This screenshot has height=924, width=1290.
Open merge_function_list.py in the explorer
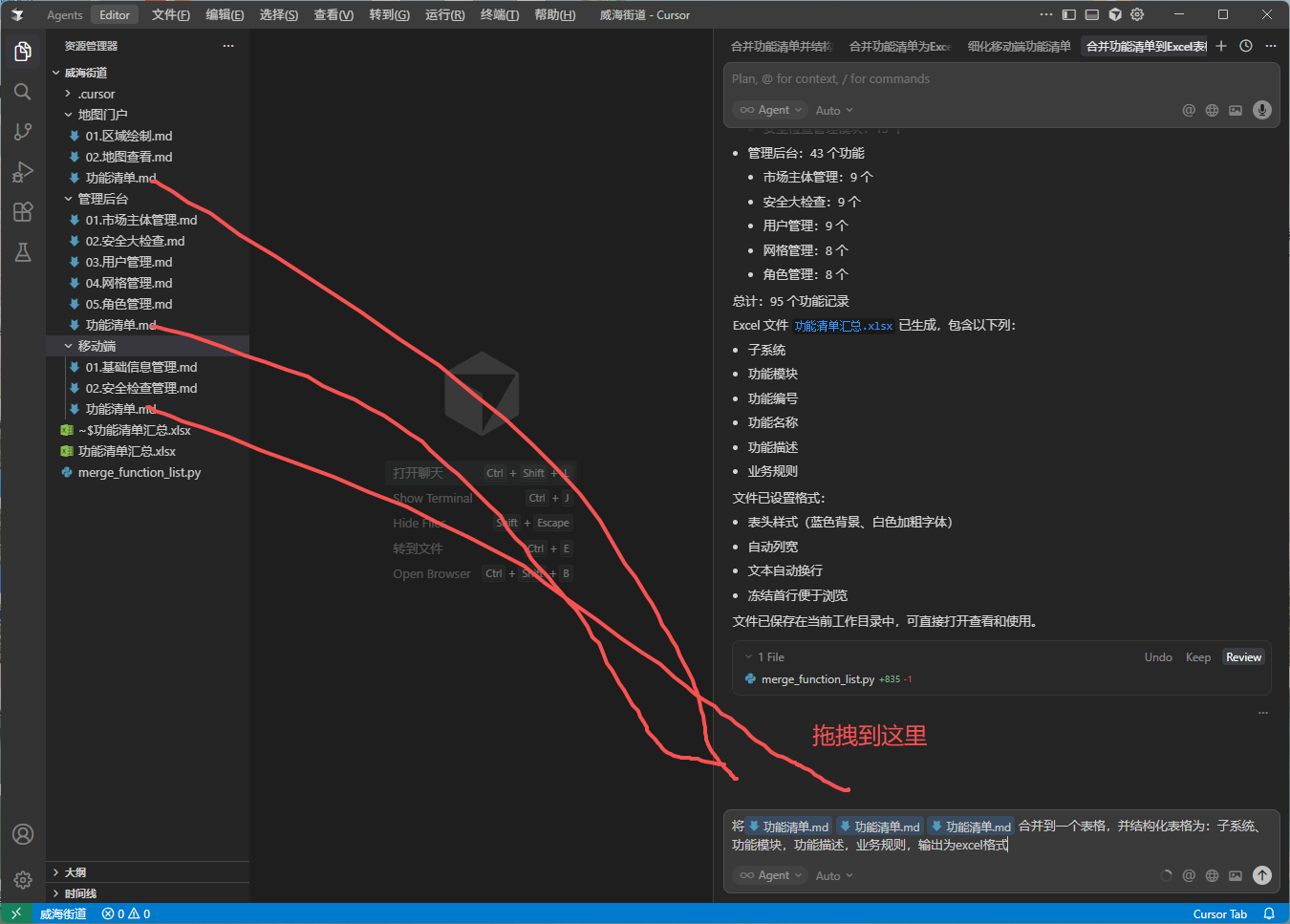[139, 472]
